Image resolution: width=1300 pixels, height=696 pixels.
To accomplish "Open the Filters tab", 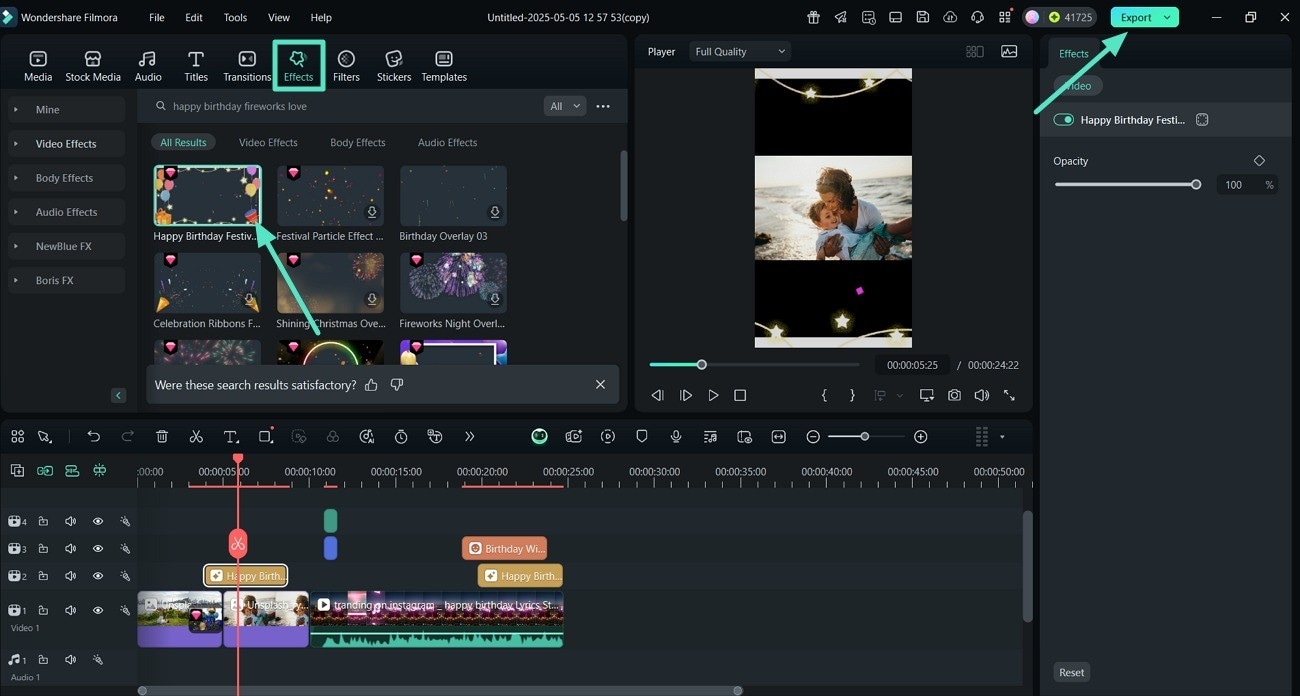I will (x=346, y=66).
